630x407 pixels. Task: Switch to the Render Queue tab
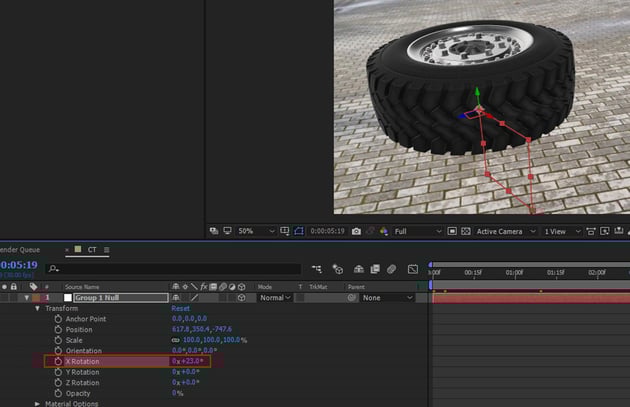[x=20, y=249]
